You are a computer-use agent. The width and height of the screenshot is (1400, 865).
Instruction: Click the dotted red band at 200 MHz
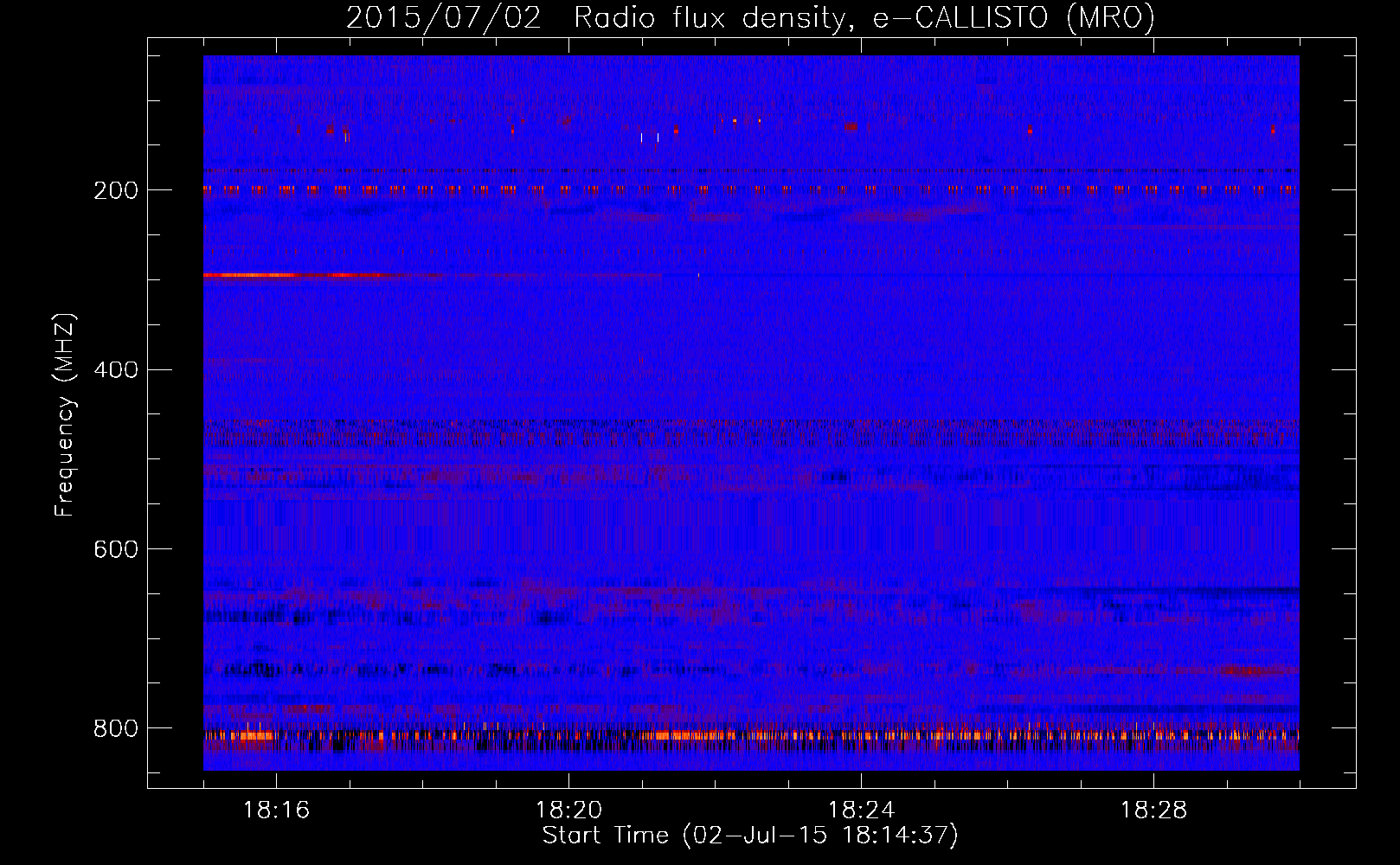click(x=751, y=188)
